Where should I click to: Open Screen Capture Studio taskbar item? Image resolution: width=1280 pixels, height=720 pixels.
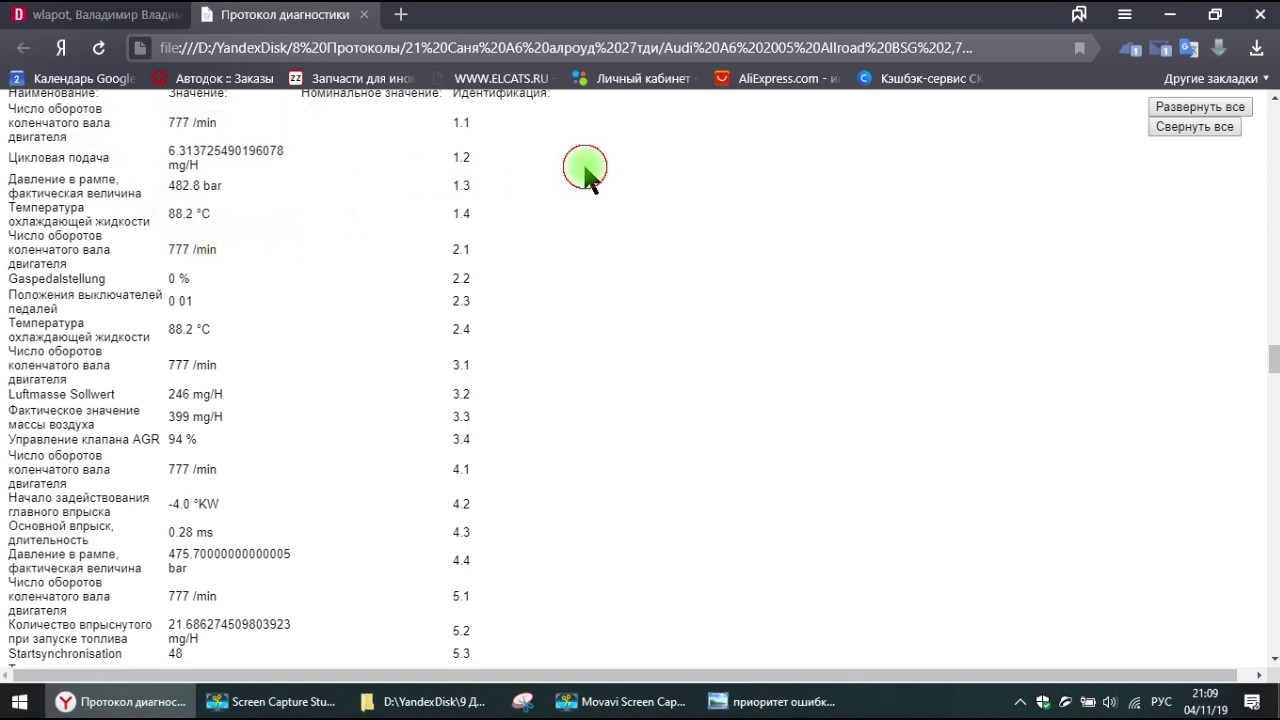(x=271, y=702)
